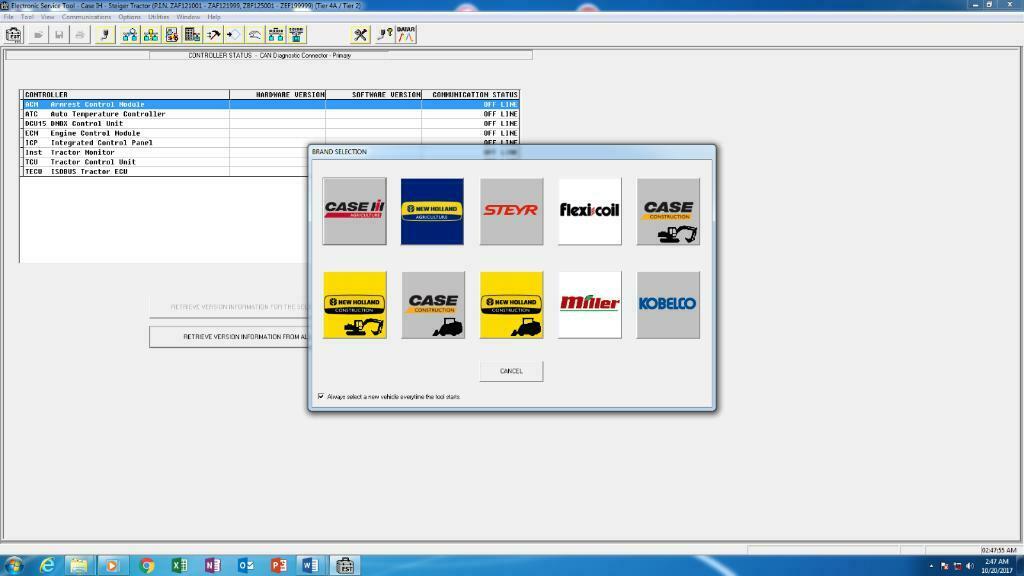The width and height of the screenshot is (1024, 576).
Task: Select New Holland Construction skid steer tile
Action: (x=511, y=305)
